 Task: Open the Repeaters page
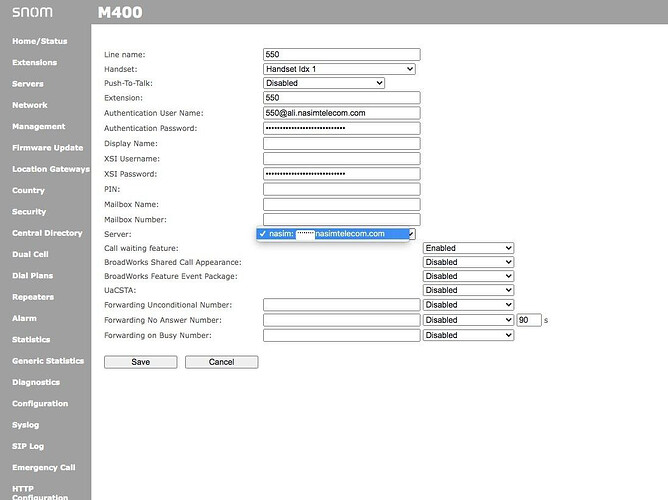(33, 297)
